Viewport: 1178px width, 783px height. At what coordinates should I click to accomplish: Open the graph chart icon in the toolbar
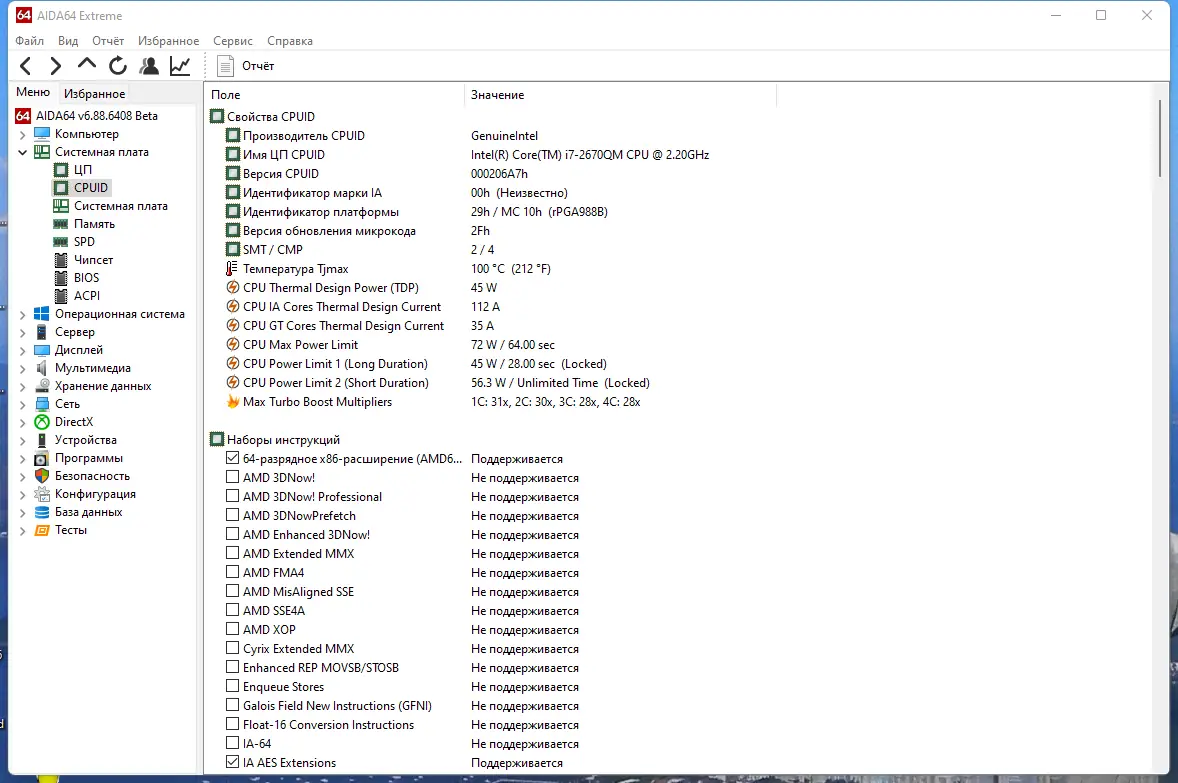(180, 66)
